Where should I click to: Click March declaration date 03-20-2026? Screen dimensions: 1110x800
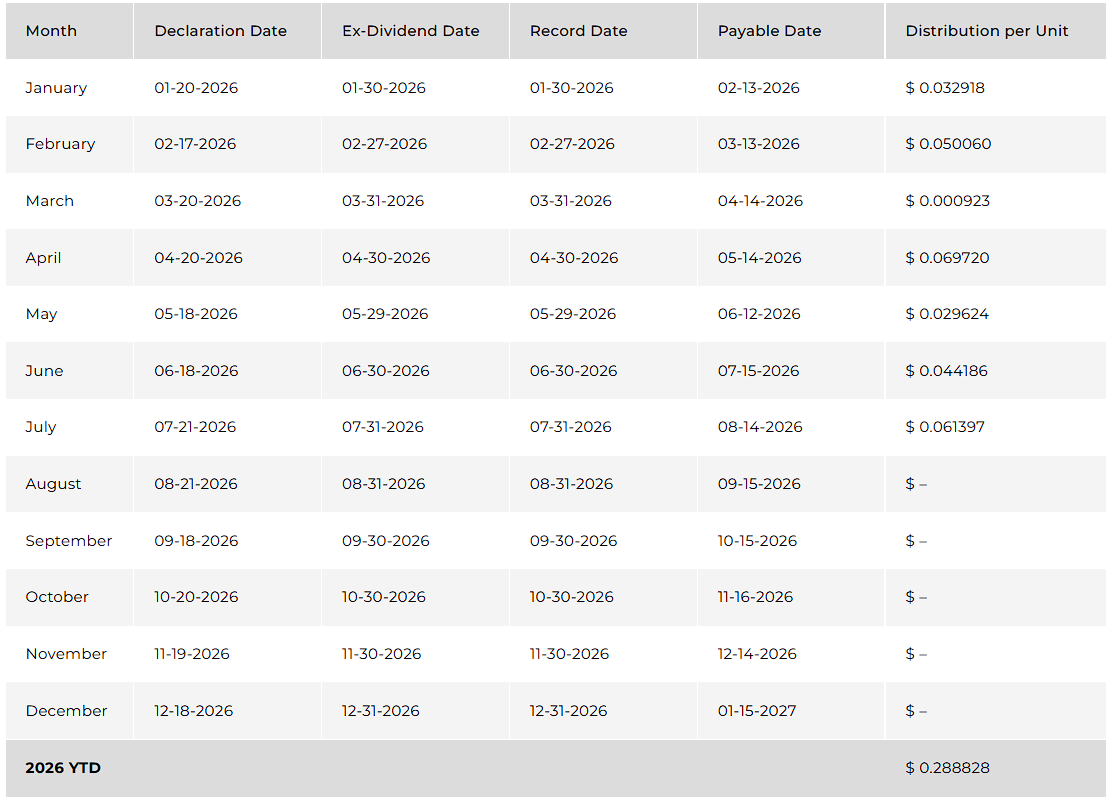(198, 201)
